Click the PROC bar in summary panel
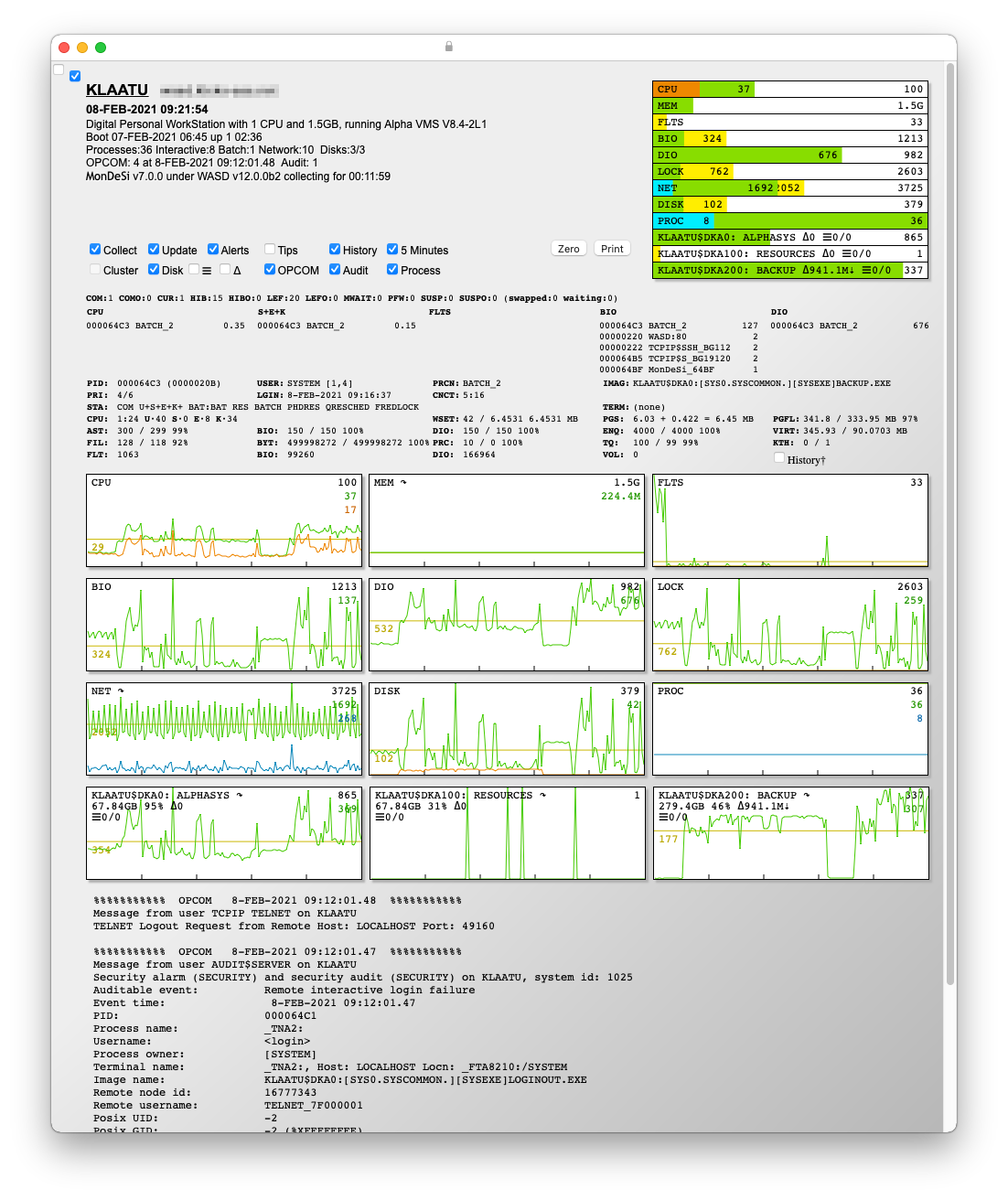The image size is (1008, 1200). (790, 221)
